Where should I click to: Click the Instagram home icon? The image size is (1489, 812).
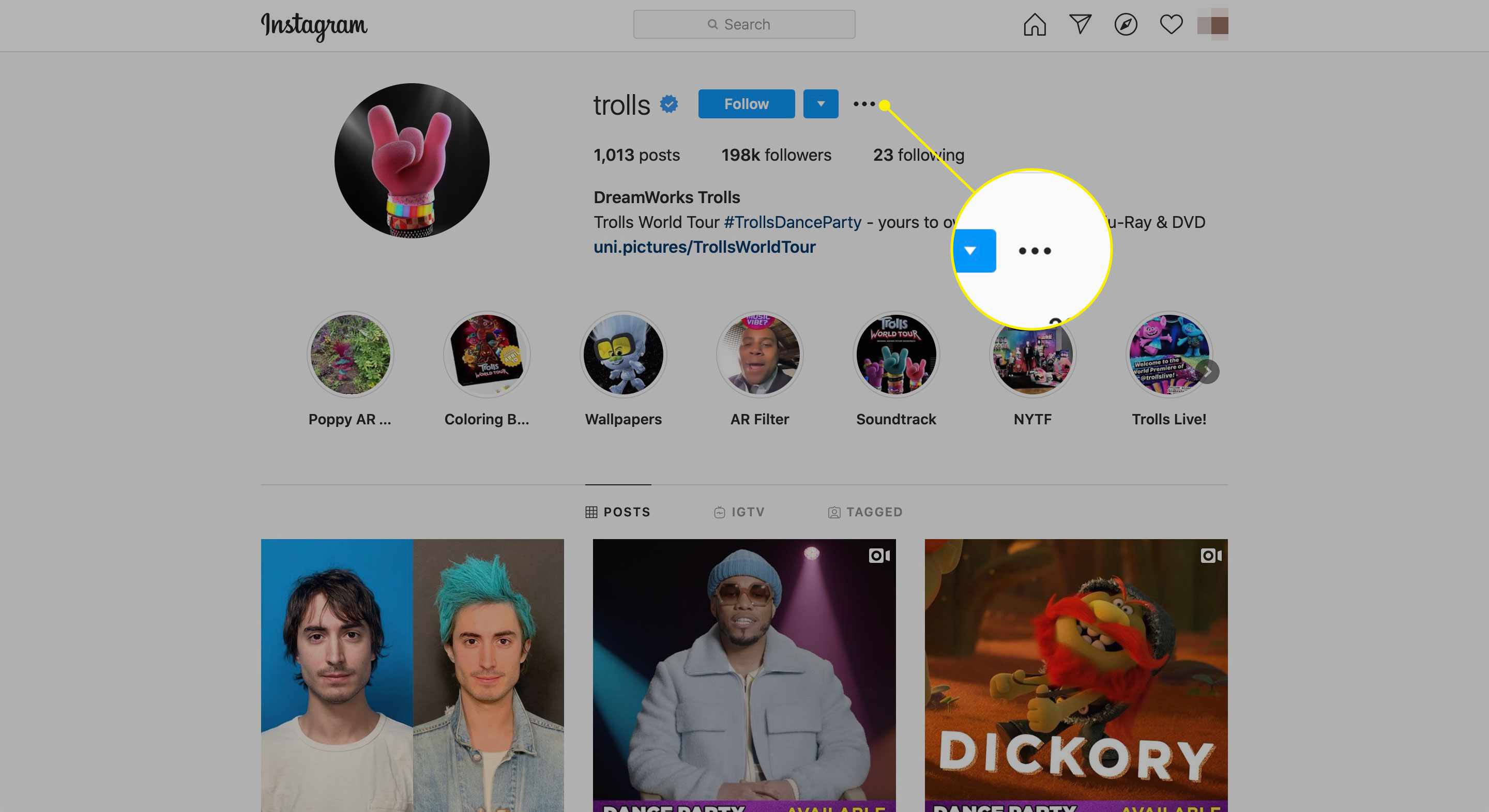pos(1035,24)
